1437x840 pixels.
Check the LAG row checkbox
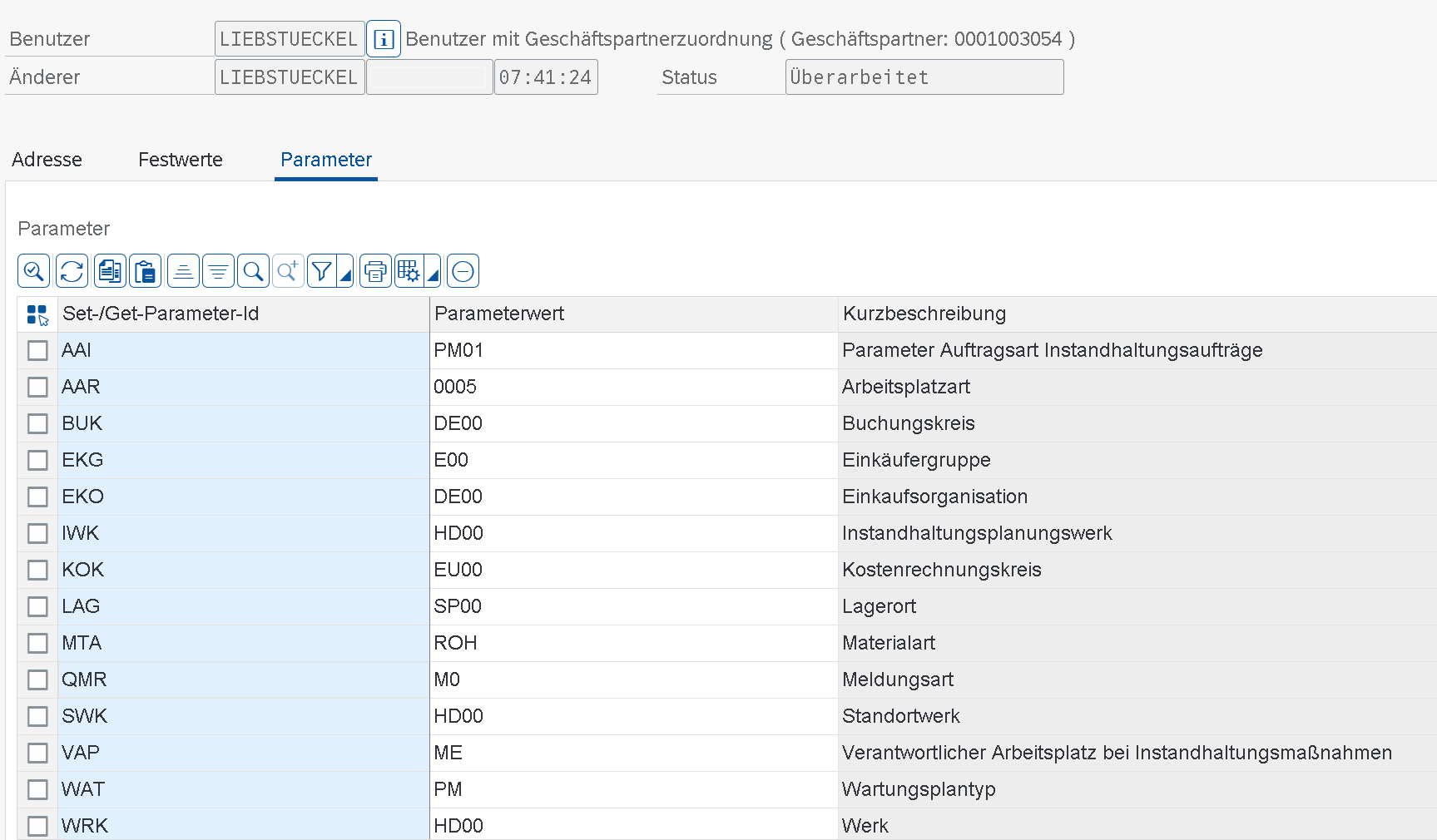[37, 607]
